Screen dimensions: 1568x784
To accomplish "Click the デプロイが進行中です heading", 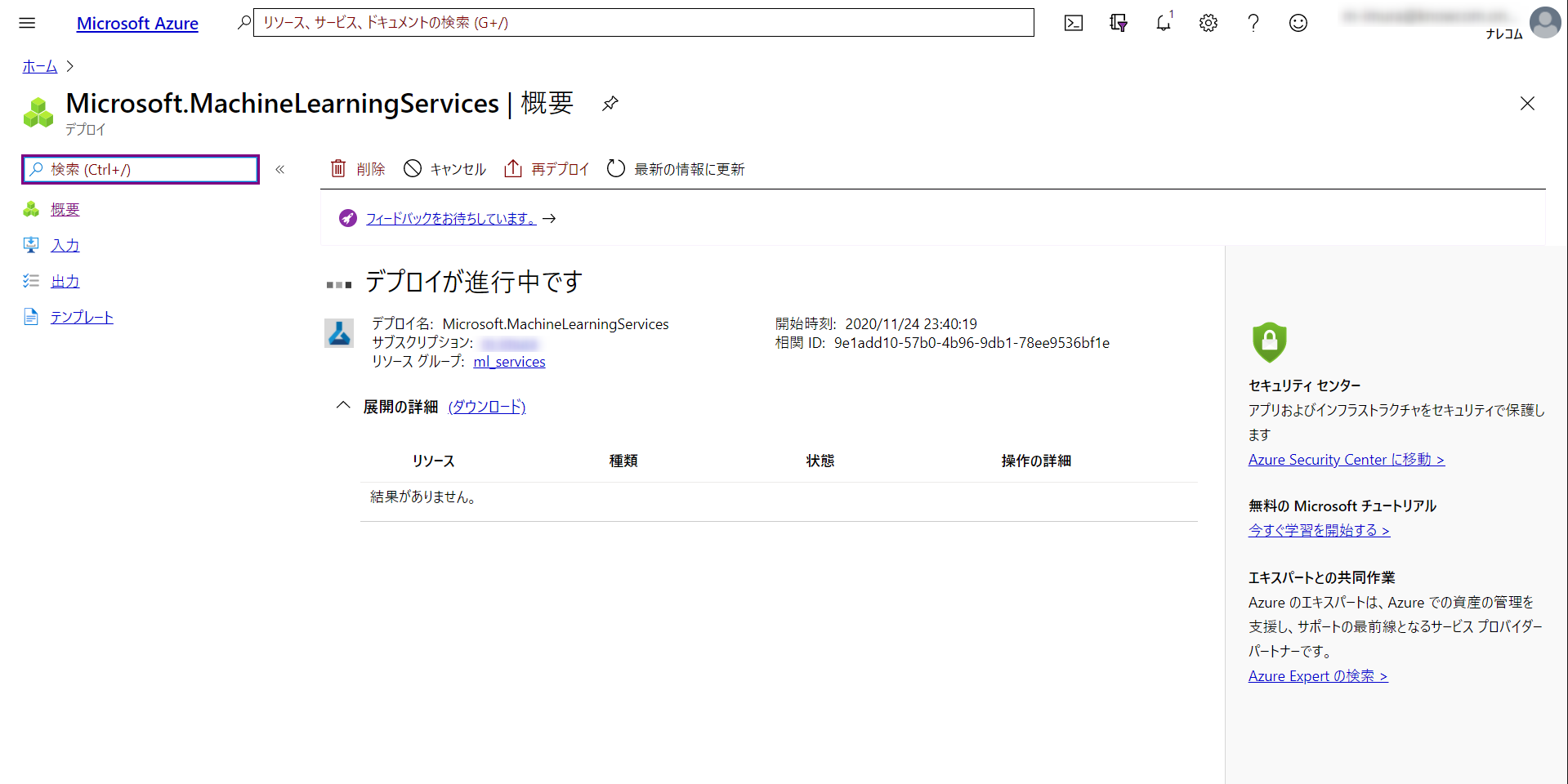I will tap(474, 282).
